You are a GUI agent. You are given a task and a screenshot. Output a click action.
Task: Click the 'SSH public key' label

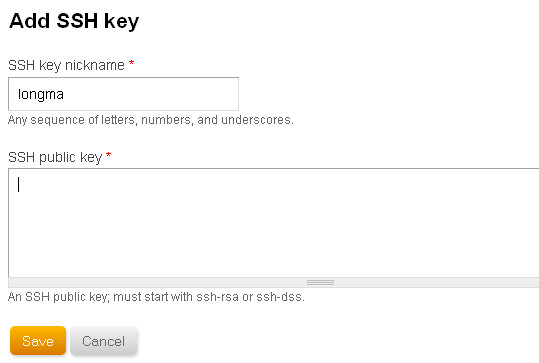pyautogui.click(x=55, y=157)
